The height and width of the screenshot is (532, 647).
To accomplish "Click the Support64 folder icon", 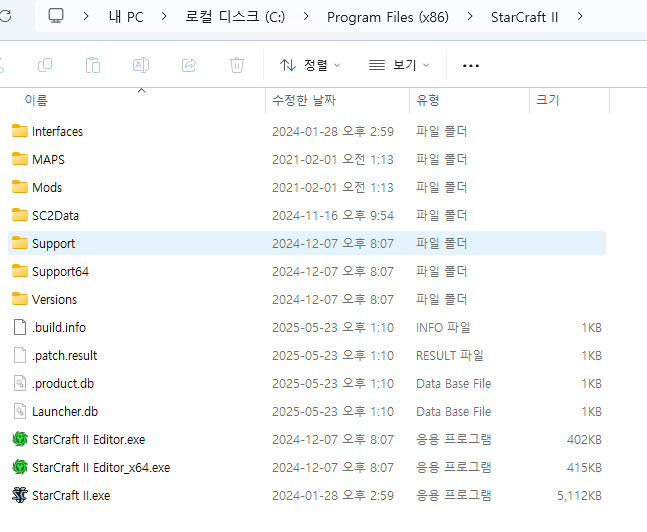I will pos(20,271).
